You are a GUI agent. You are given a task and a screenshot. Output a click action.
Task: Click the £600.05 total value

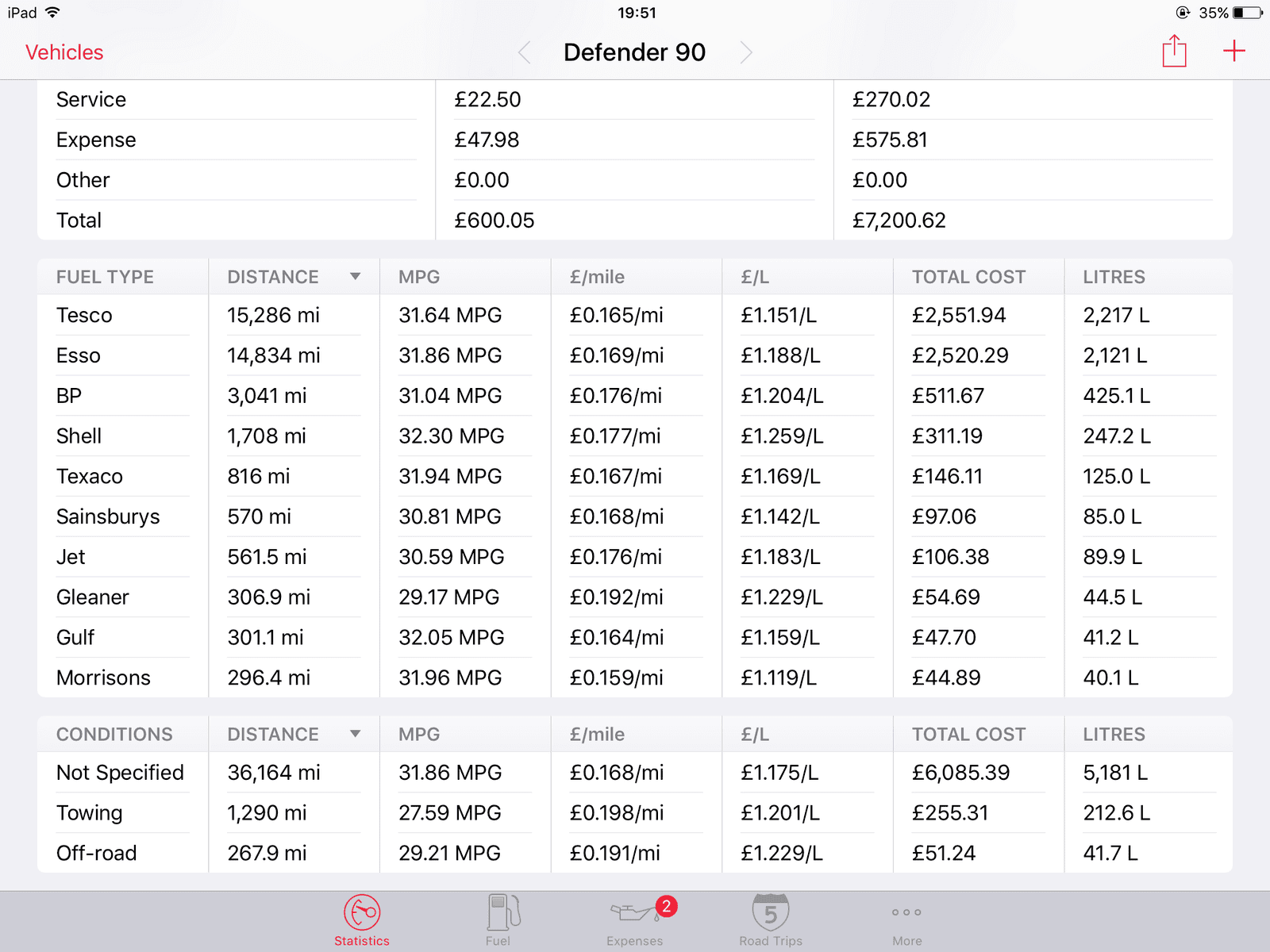click(x=495, y=221)
